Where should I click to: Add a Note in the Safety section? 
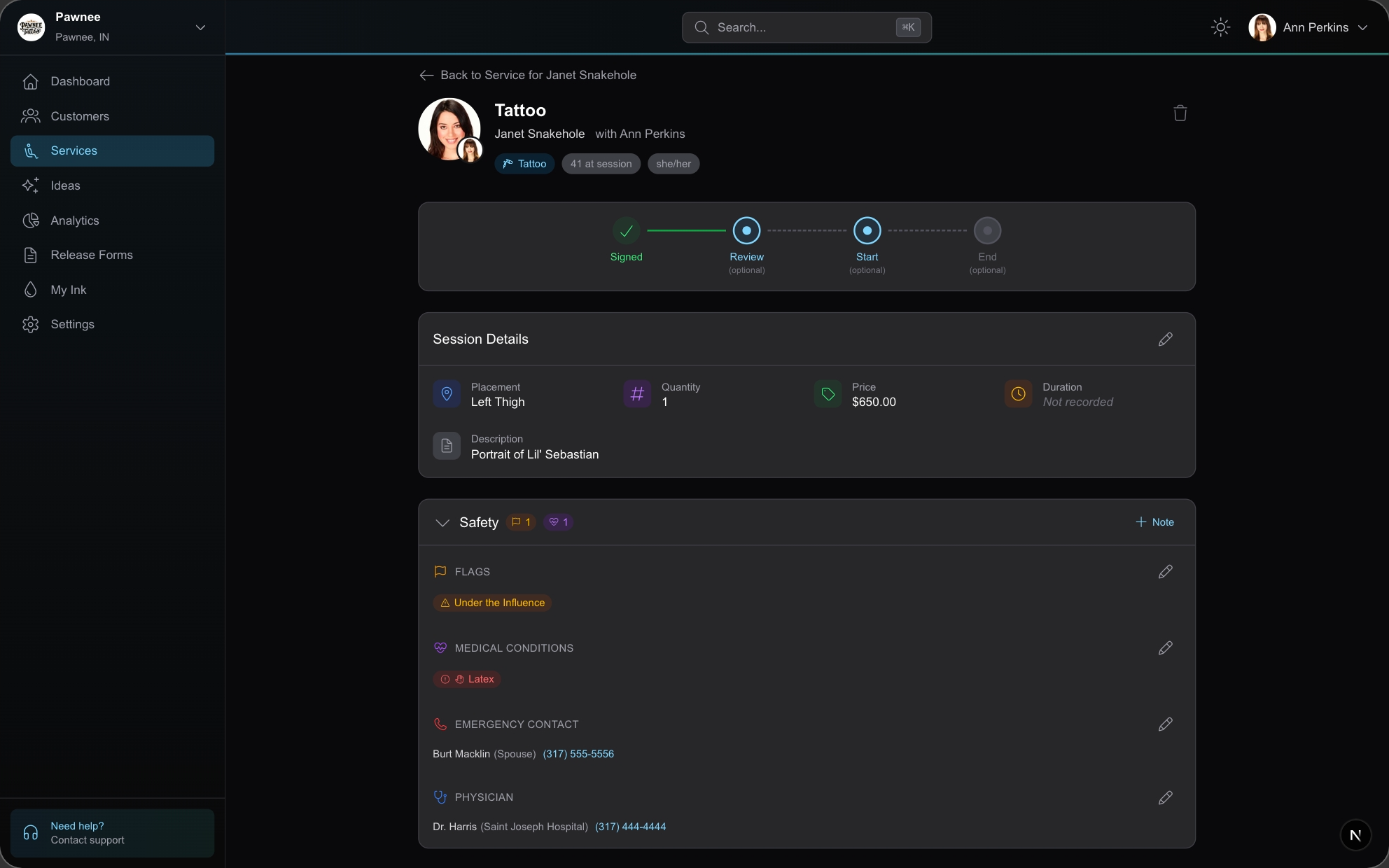[x=1154, y=522]
